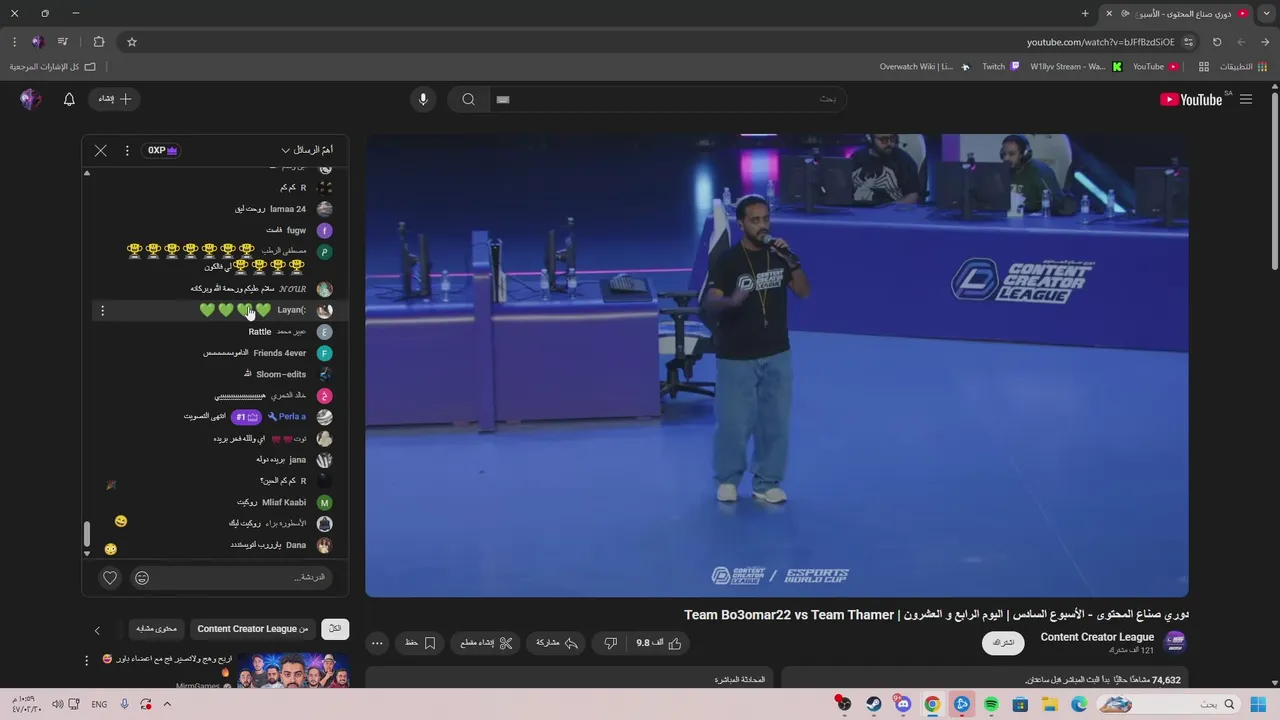This screenshot has width=1280, height=720.
Task: Expand the top messages chat mode dropdown
Action: pyautogui.click(x=306, y=150)
